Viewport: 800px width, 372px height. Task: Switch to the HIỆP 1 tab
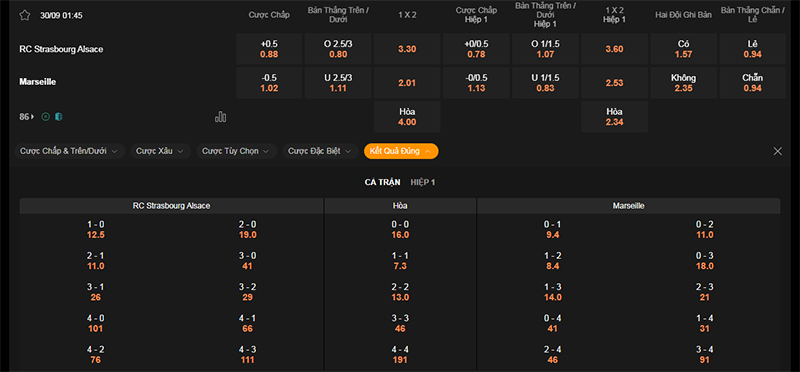coord(423,182)
